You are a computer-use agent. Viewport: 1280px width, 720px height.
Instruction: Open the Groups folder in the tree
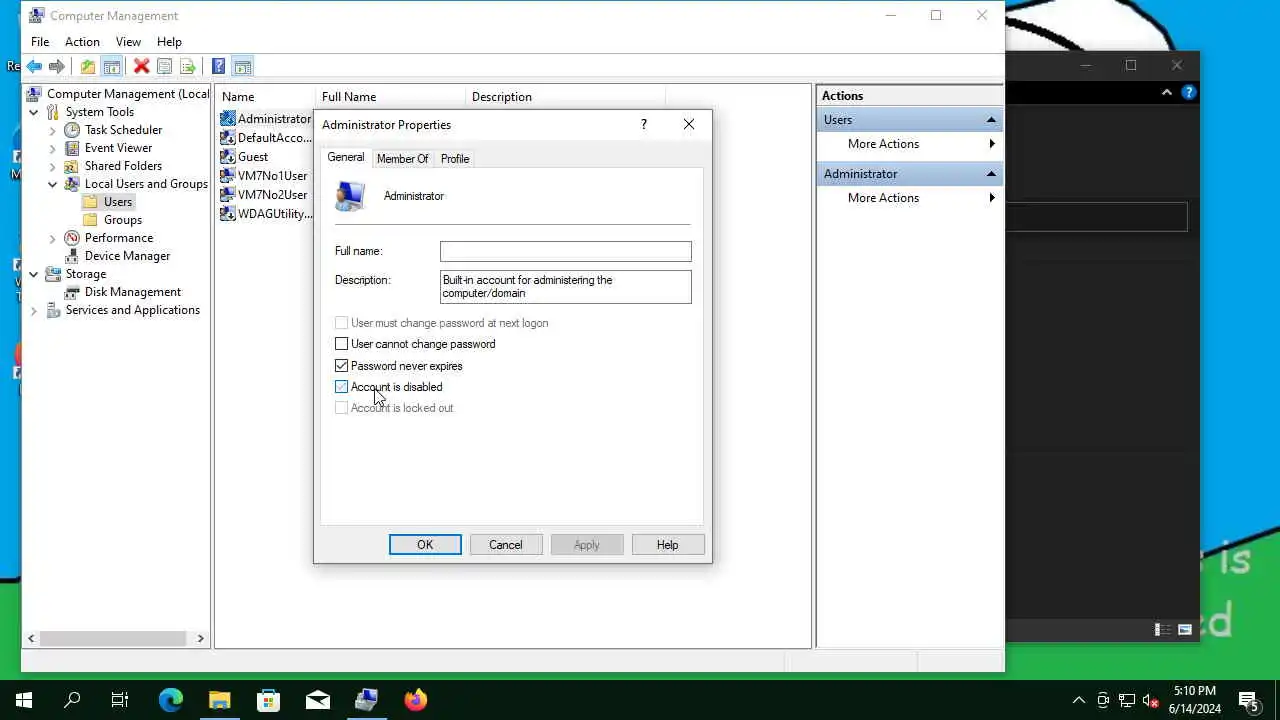coord(123,220)
